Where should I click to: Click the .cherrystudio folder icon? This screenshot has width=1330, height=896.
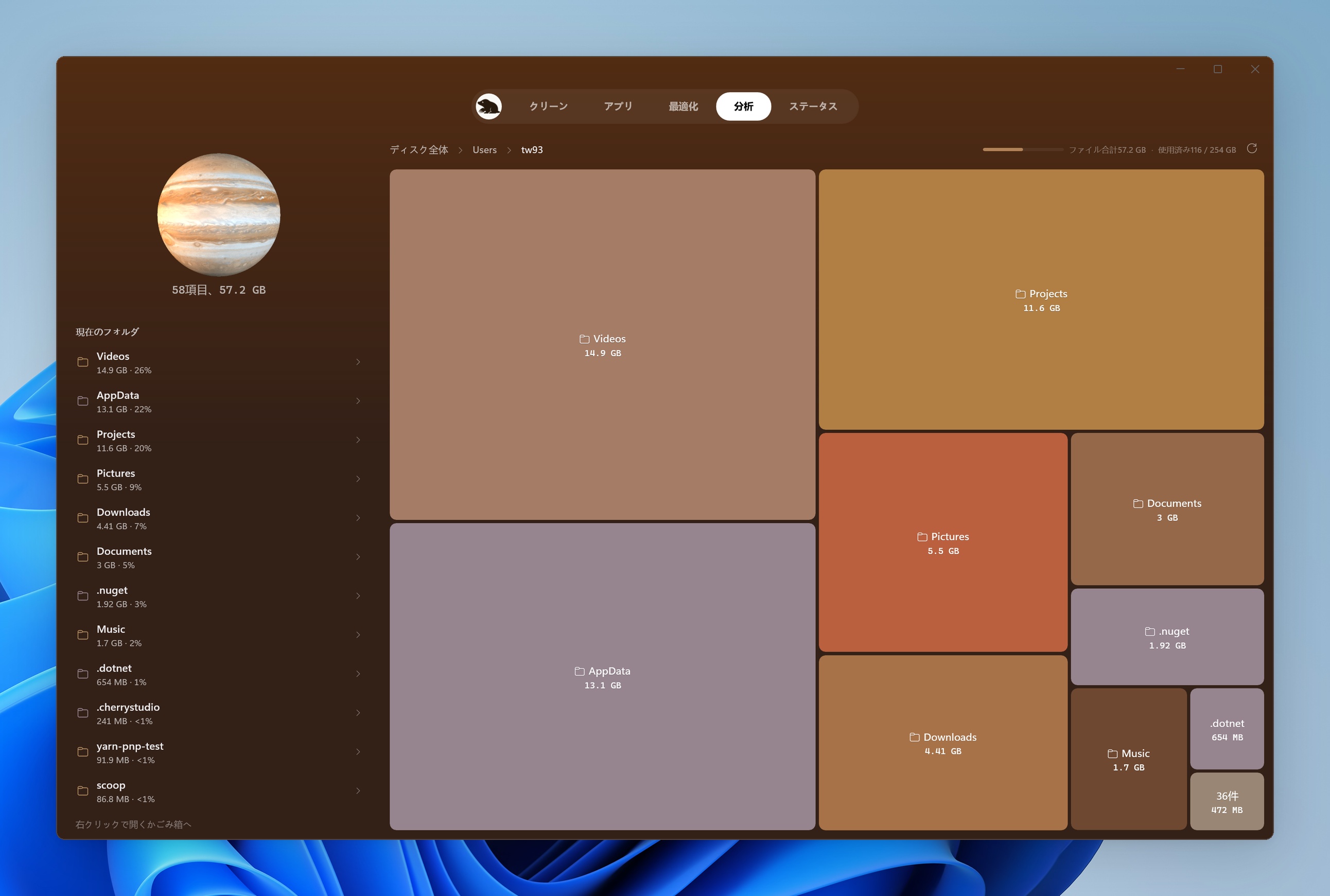coord(83,713)
